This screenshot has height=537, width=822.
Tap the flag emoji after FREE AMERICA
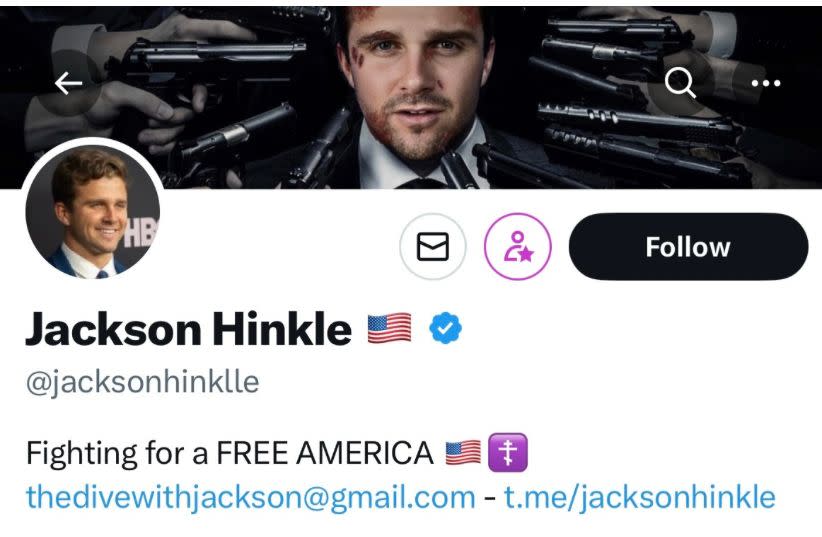pos(463,453)
